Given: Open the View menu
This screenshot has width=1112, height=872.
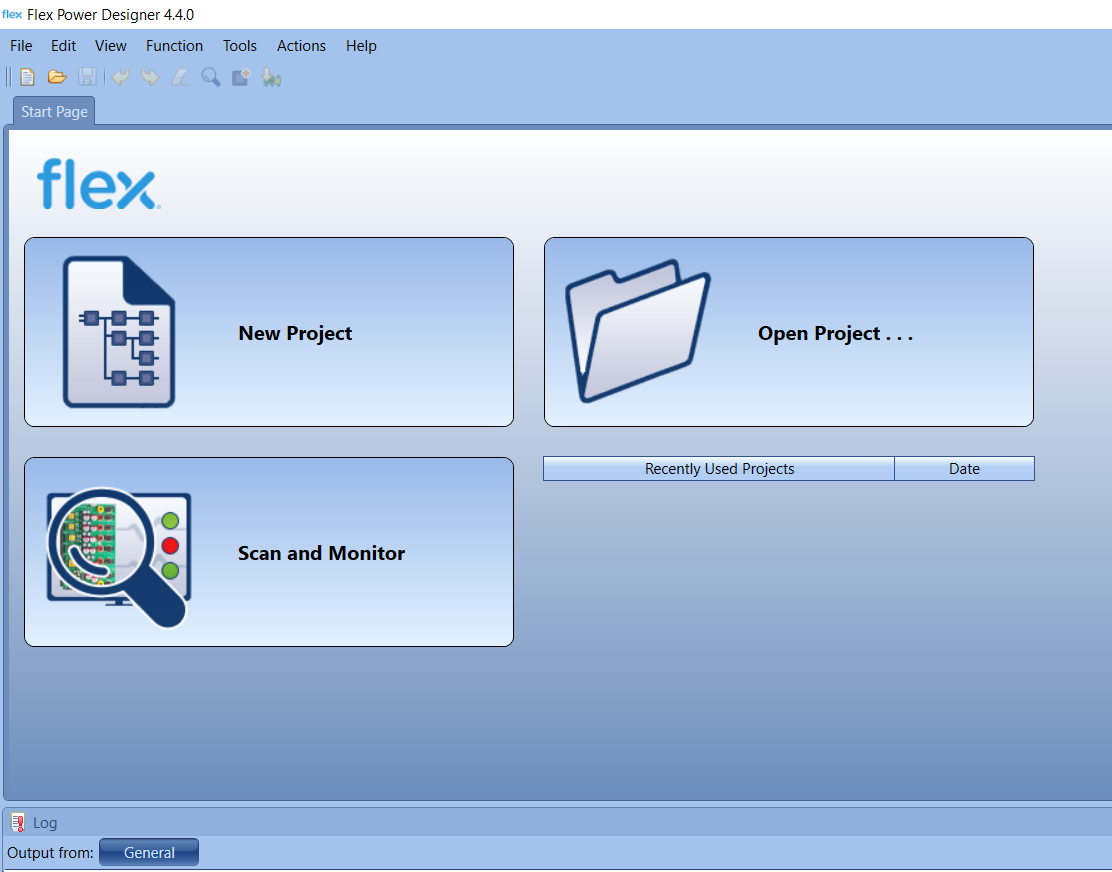Looking at the screenshot, I should 111,46.
